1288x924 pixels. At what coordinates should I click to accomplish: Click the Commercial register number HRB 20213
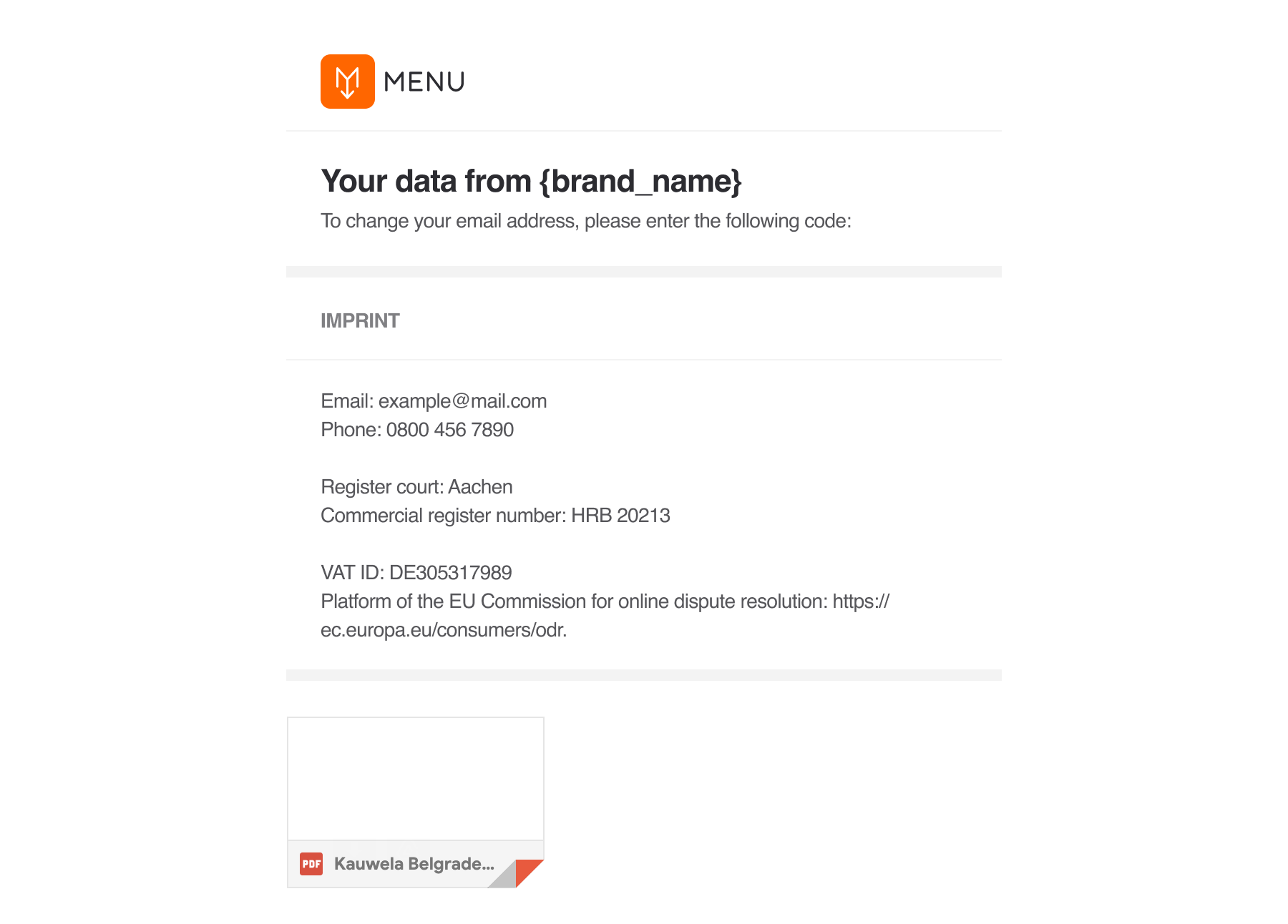(495, 516)
